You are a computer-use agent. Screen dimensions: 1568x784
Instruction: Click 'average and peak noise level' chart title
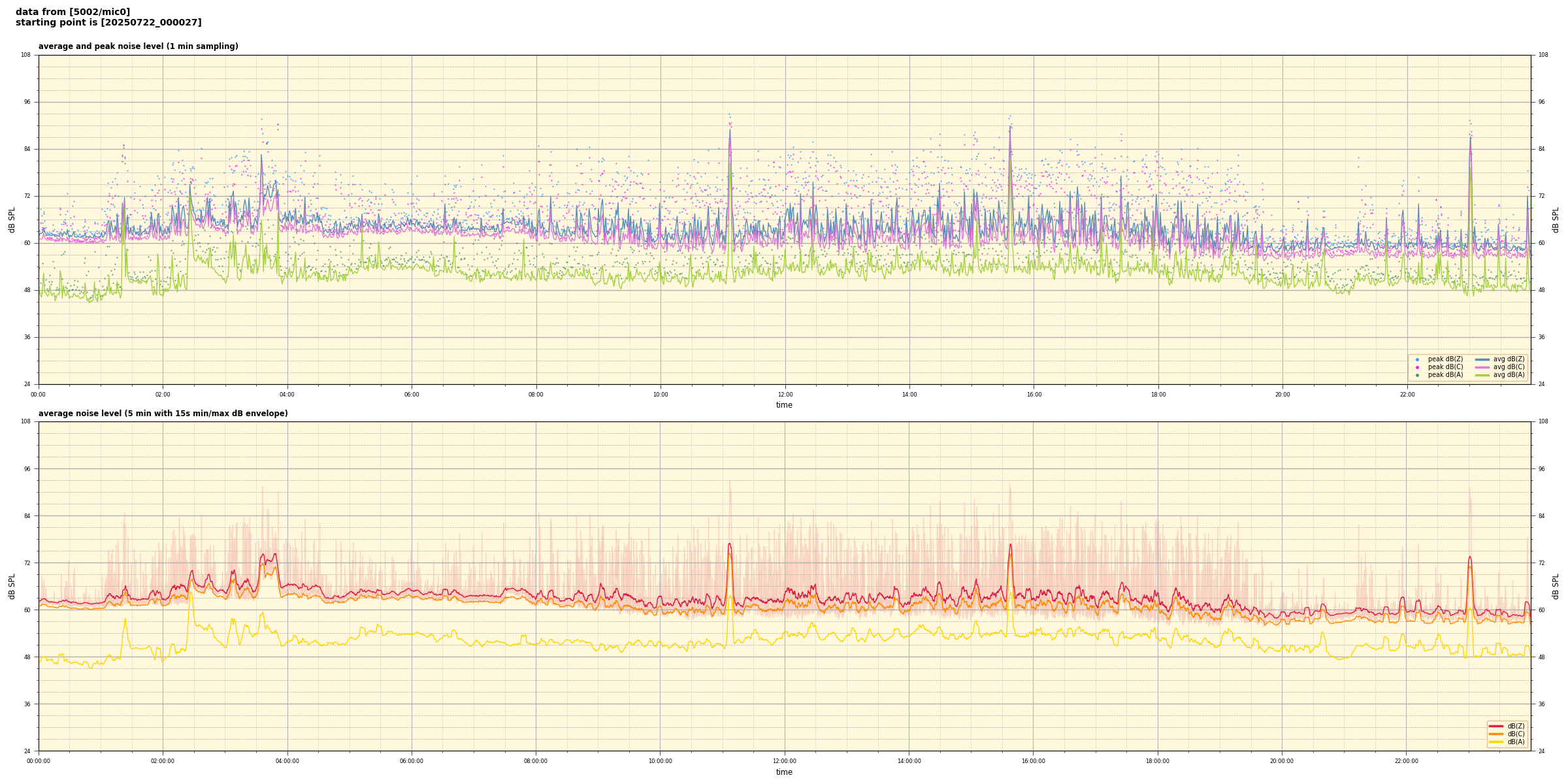coord(138,46)
